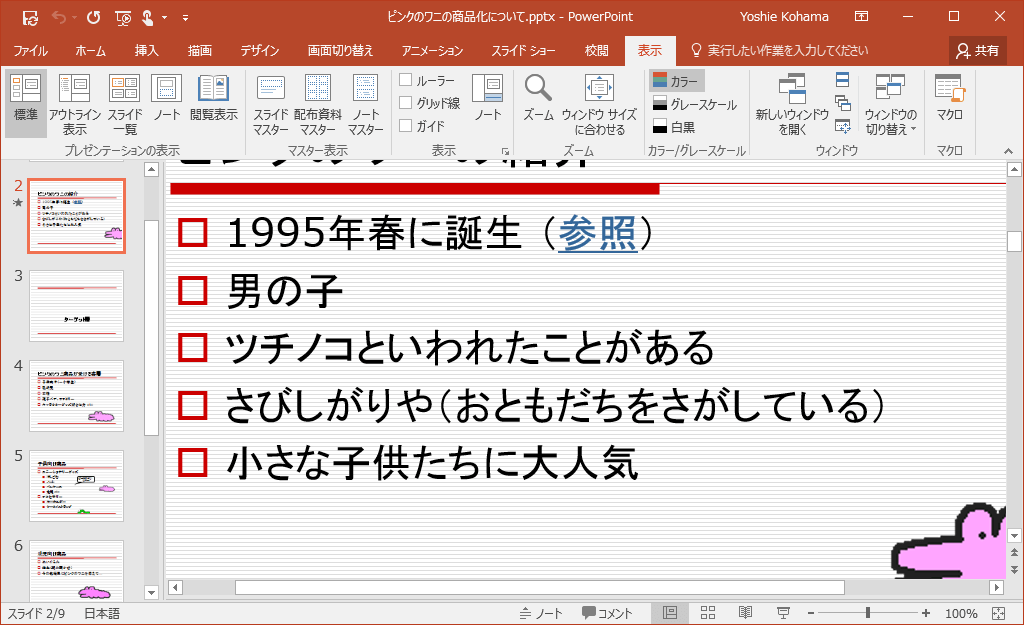
Task: Click the status bar slideshow view icon
Action: [783, 613]
